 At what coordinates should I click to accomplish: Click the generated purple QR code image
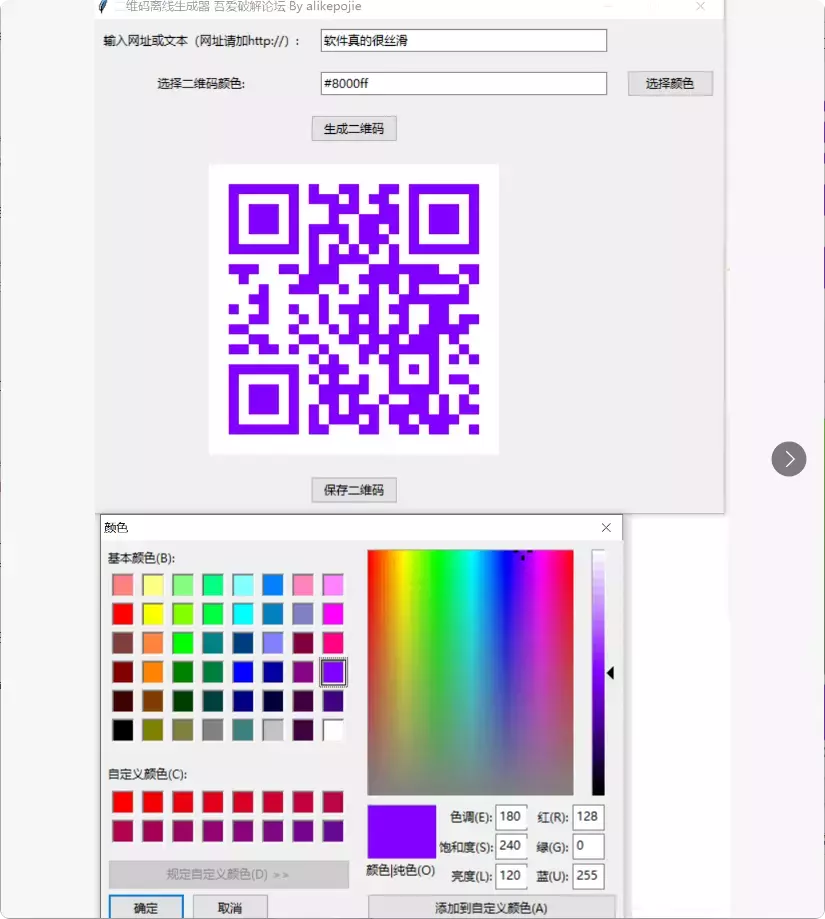[353, 309]
